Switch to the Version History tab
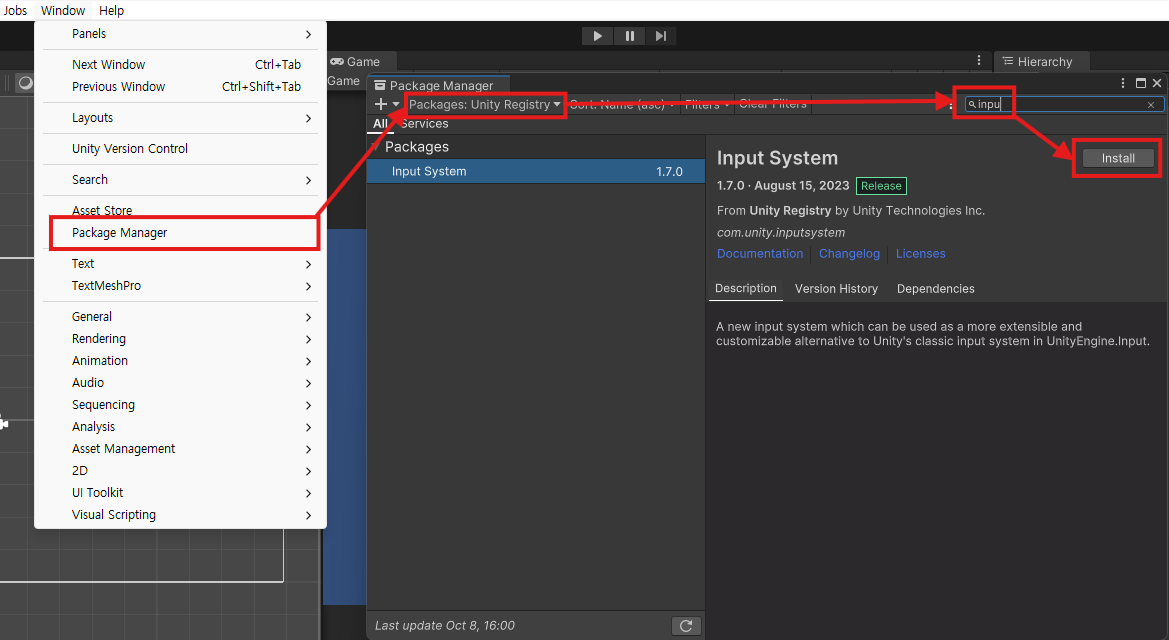Screen dimensions: 1169x640 [836, 289]
